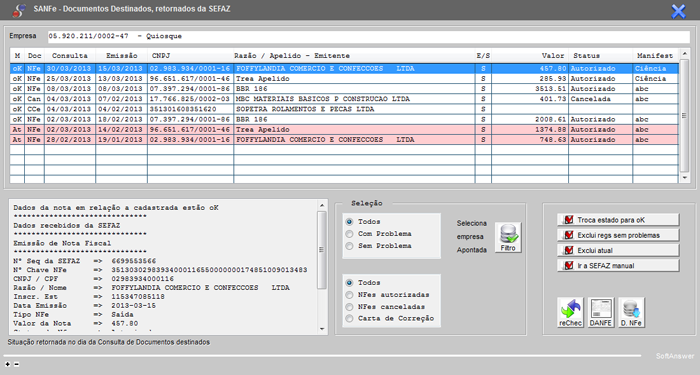Select FOFFYLANDIA row valued 748.63
Image resolution: width=700 pixels, height=375 pixels.
click(344, 140)
